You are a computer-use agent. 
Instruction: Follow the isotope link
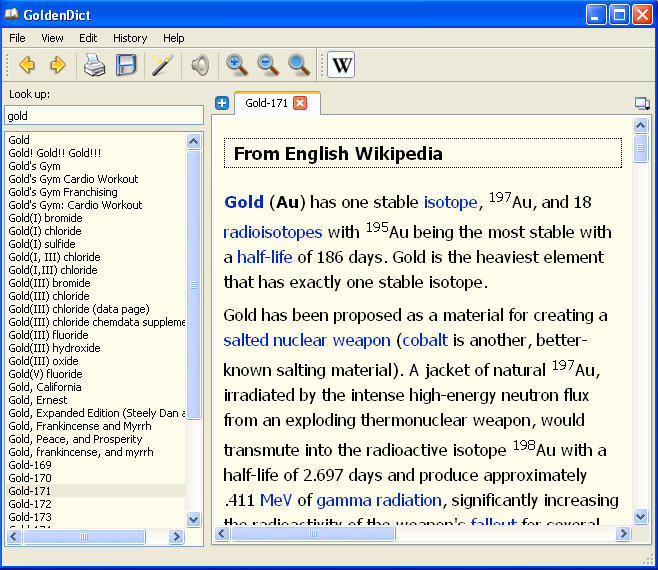[450, 202]
